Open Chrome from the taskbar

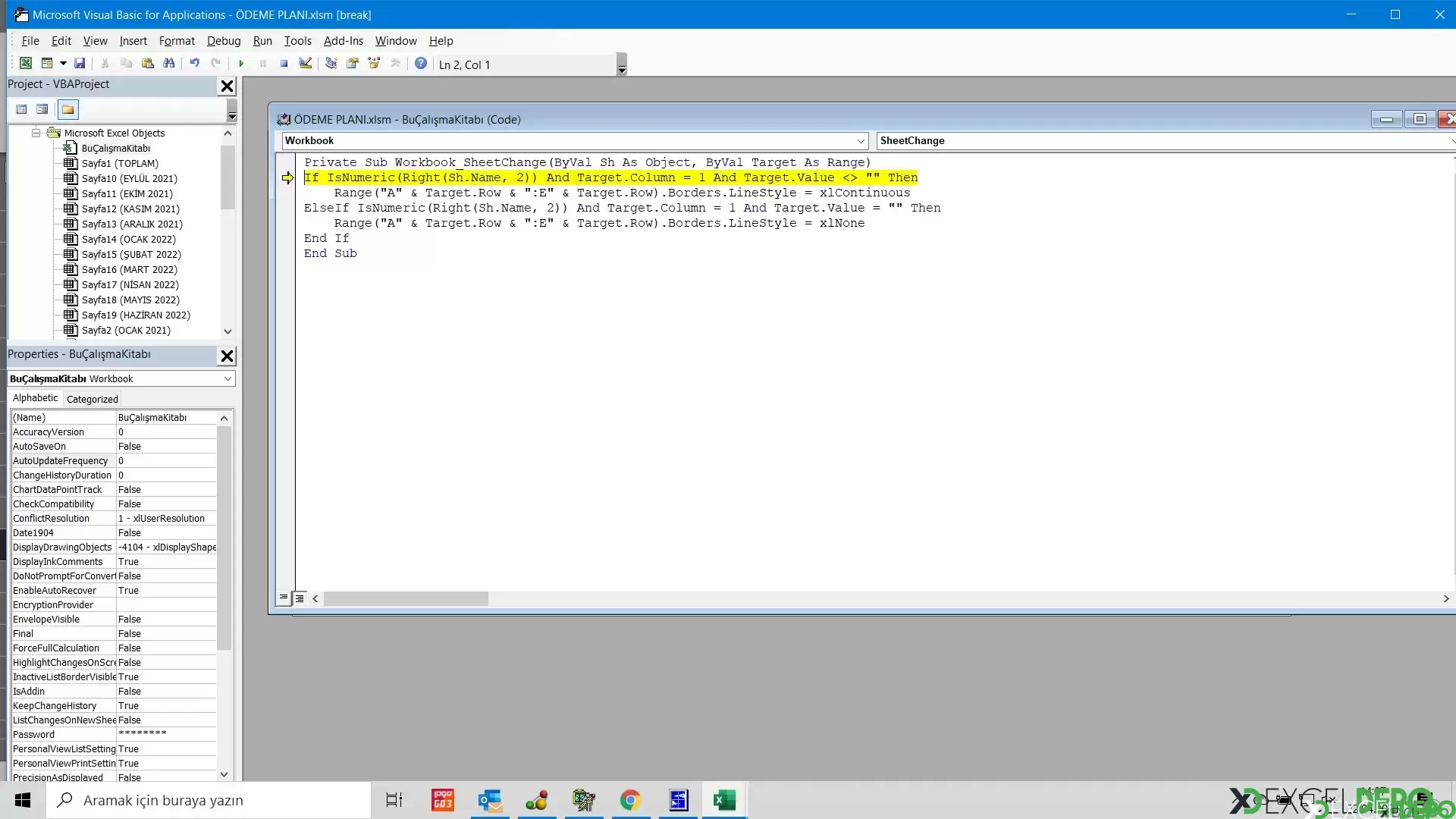[x=631, y=800]
